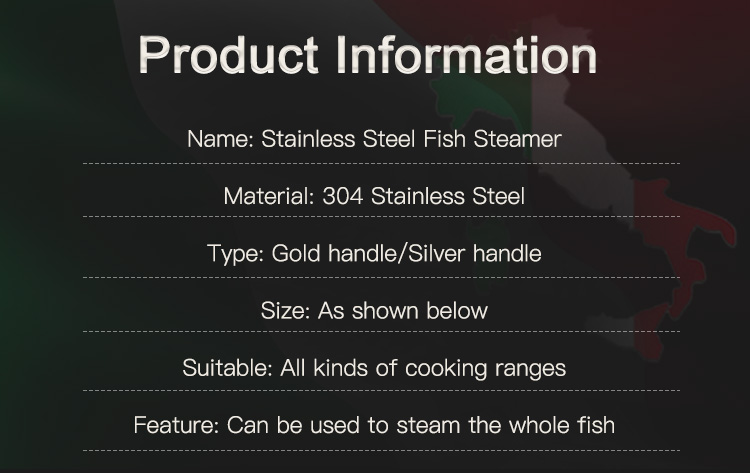Screen dimensions: 750x473
Task: Click the word Product in the heading
Action: (x=229, y=55)
